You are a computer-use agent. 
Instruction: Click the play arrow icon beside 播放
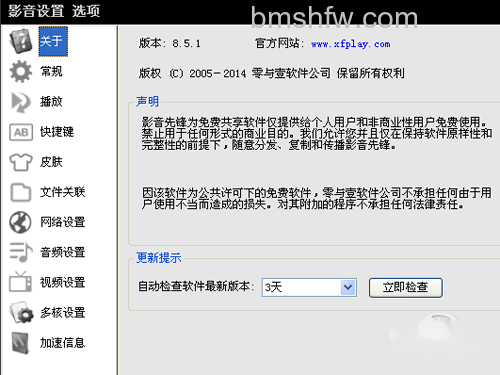coord(21,102)
